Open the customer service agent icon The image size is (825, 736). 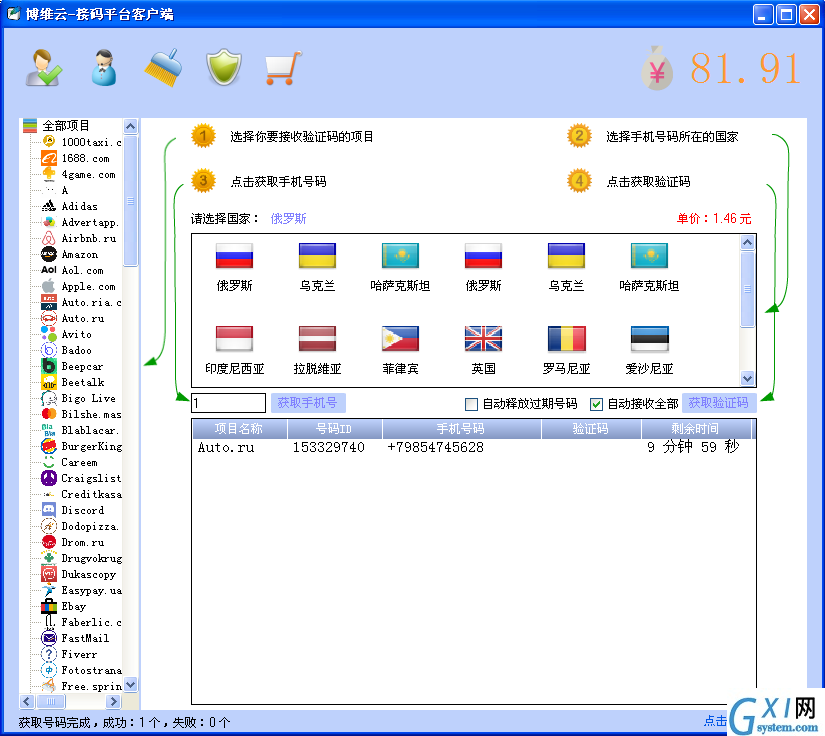click(104, 67)
